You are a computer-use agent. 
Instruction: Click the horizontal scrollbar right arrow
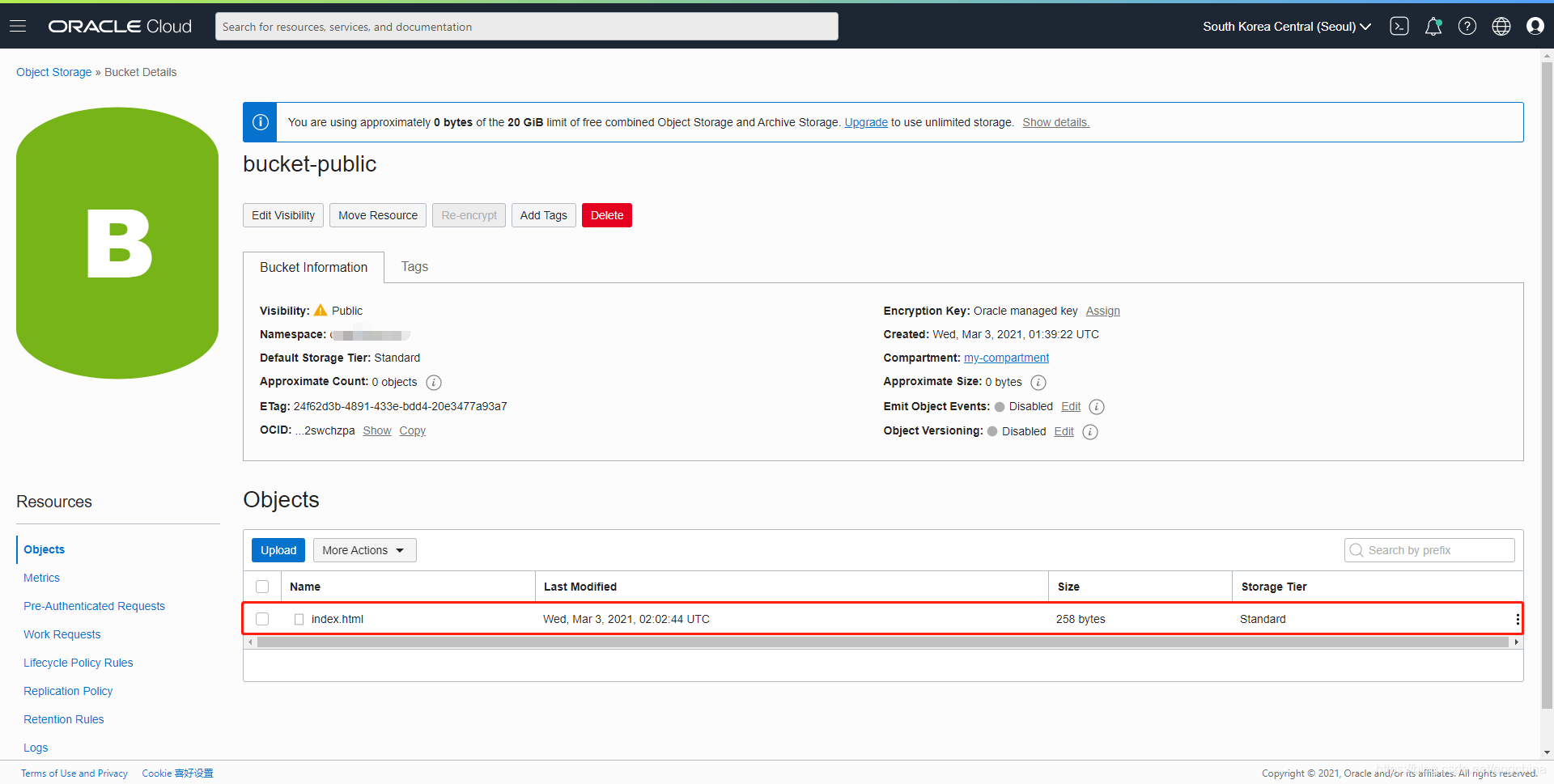pos(1516,642)
